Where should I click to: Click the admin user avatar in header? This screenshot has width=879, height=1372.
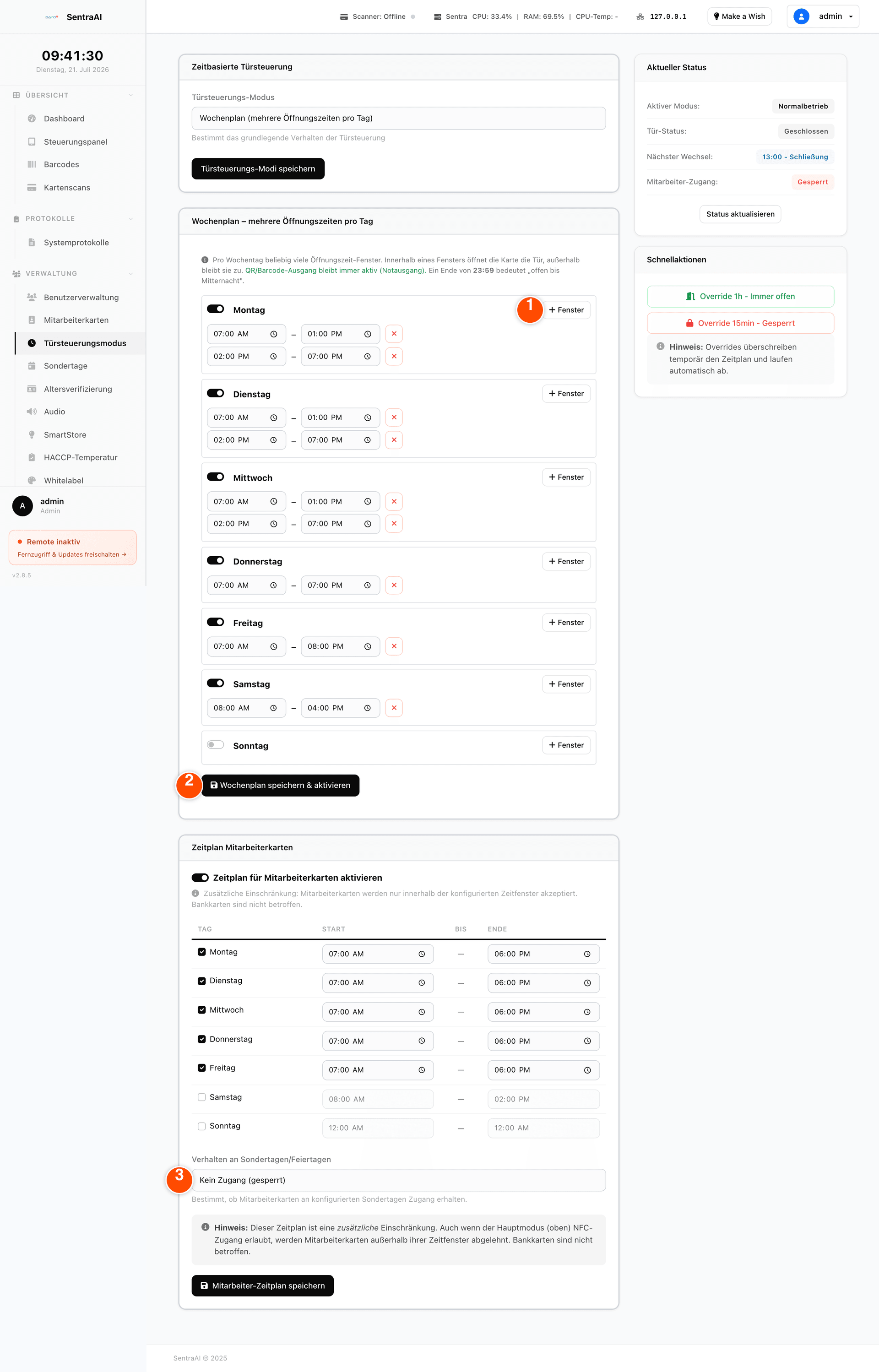801,16
